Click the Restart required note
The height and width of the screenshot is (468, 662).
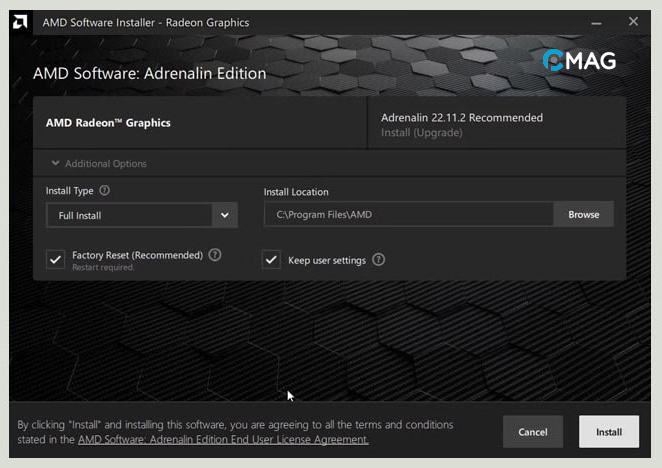(x=103, y=267)
